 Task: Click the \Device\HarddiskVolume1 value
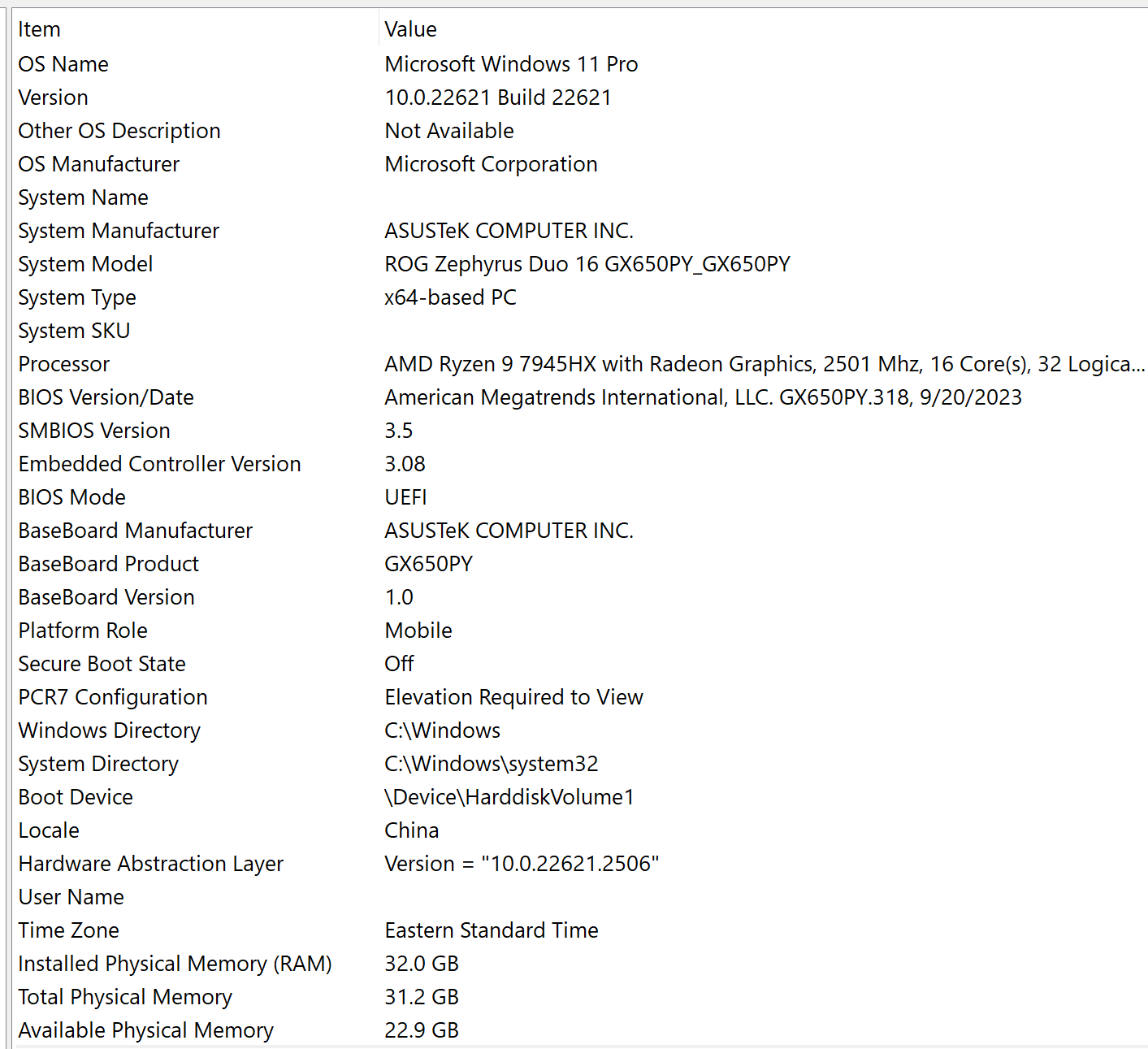509,797
